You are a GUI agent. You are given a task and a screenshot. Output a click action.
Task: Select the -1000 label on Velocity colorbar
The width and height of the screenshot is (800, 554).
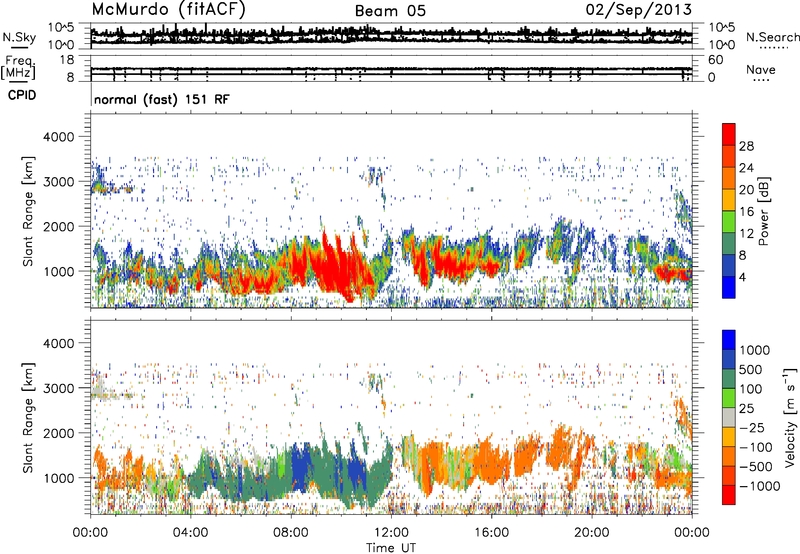[759, 486]
